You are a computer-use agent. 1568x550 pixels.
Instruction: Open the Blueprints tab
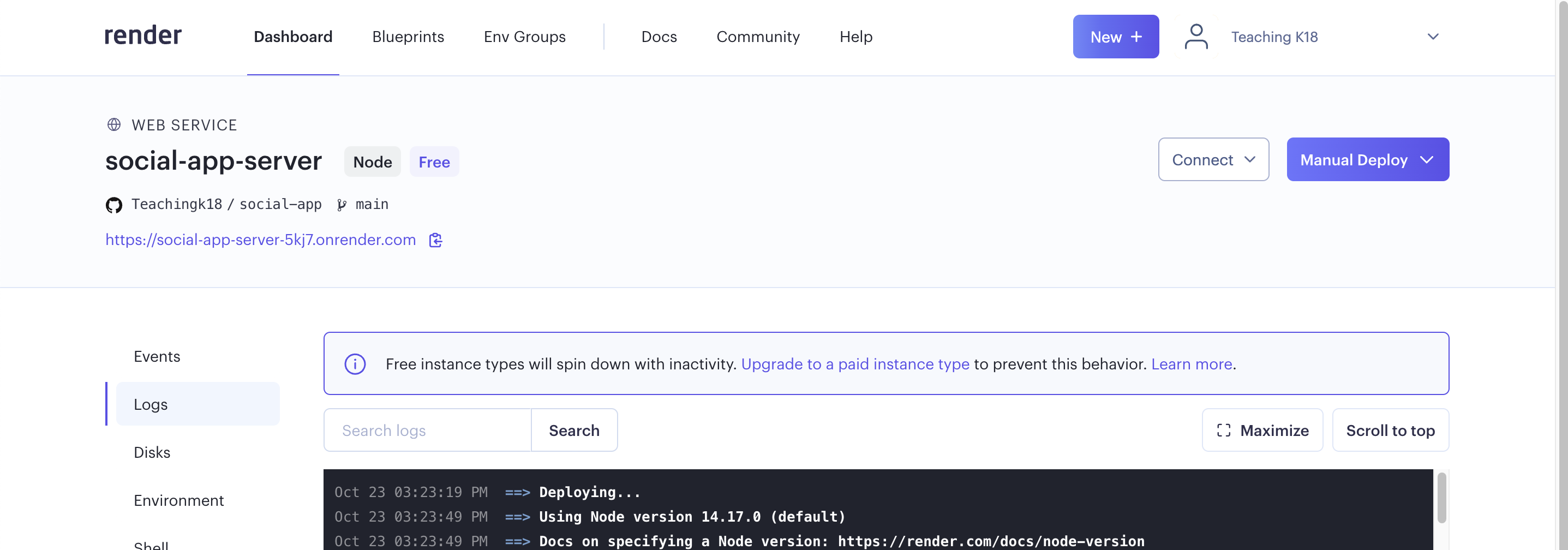click(x=408, y=37)
